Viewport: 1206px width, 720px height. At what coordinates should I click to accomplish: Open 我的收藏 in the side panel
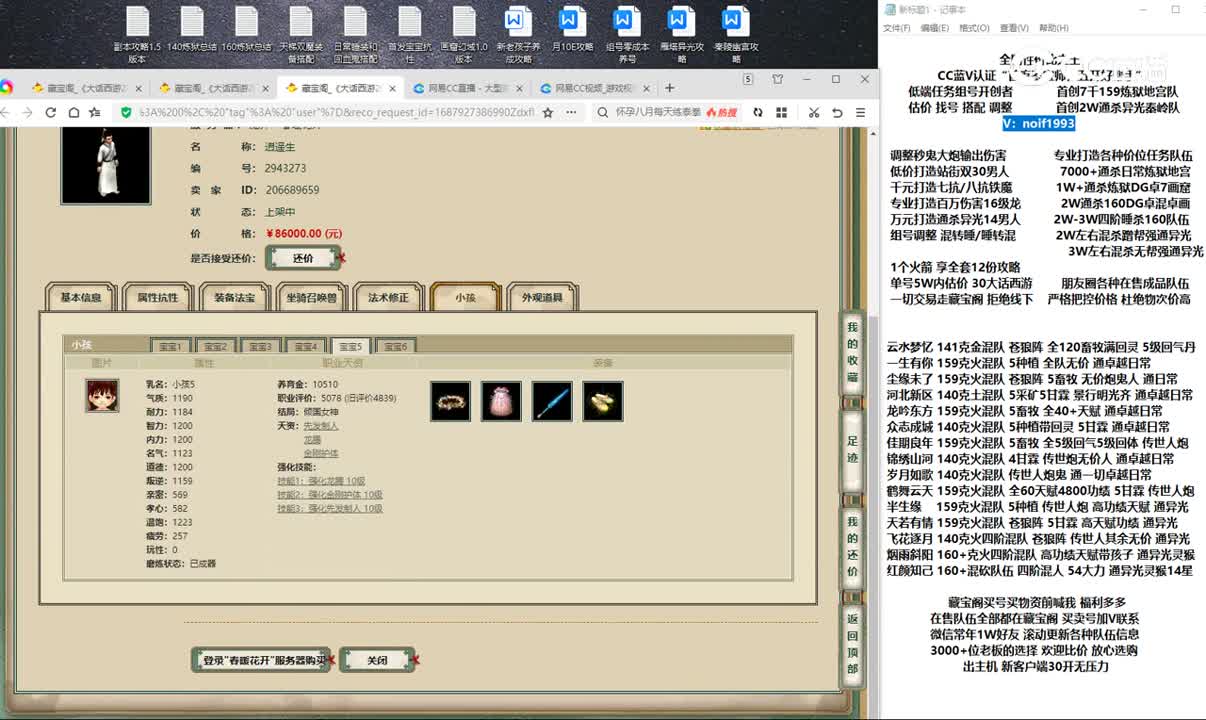point(852,352)
